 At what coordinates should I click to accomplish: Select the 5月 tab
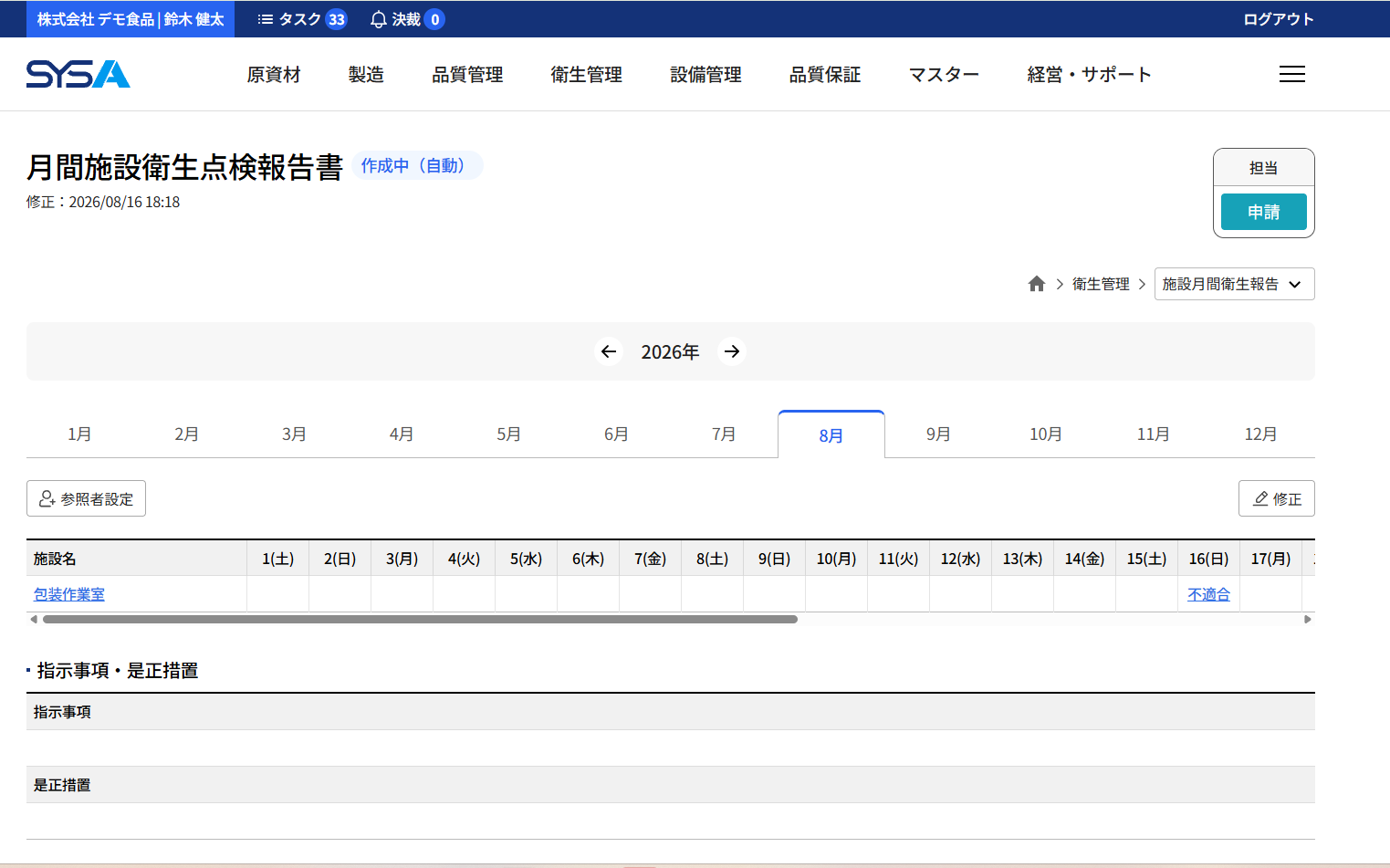click(x=509, y=434)
